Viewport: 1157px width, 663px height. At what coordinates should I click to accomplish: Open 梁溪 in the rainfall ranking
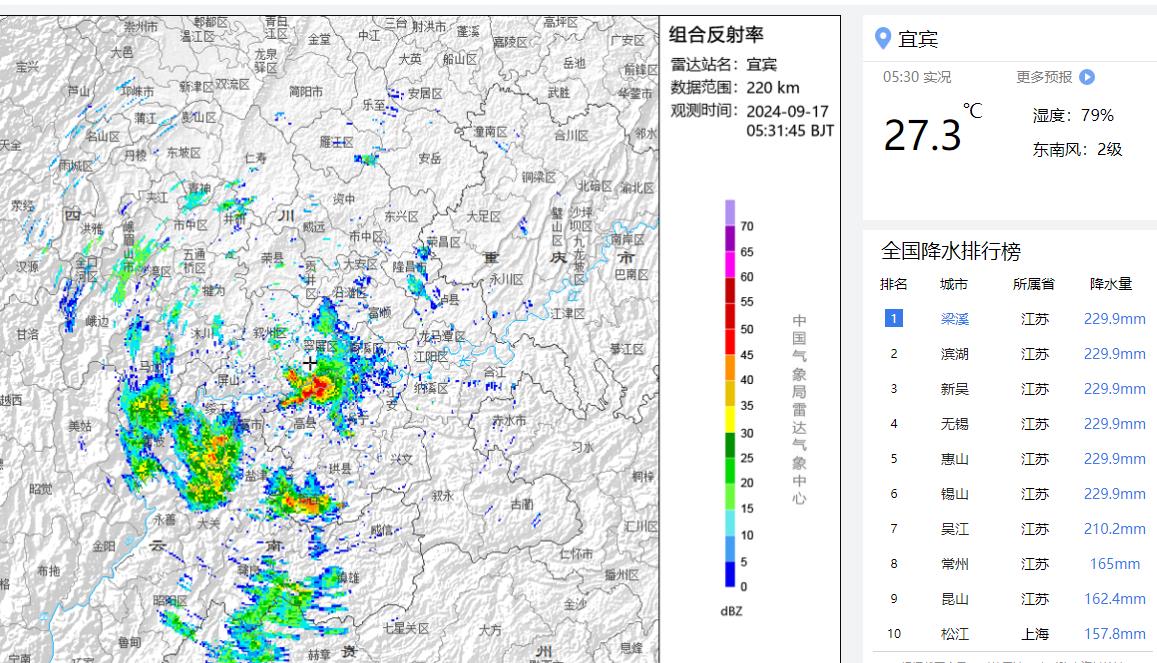click(x=954, y=319)
